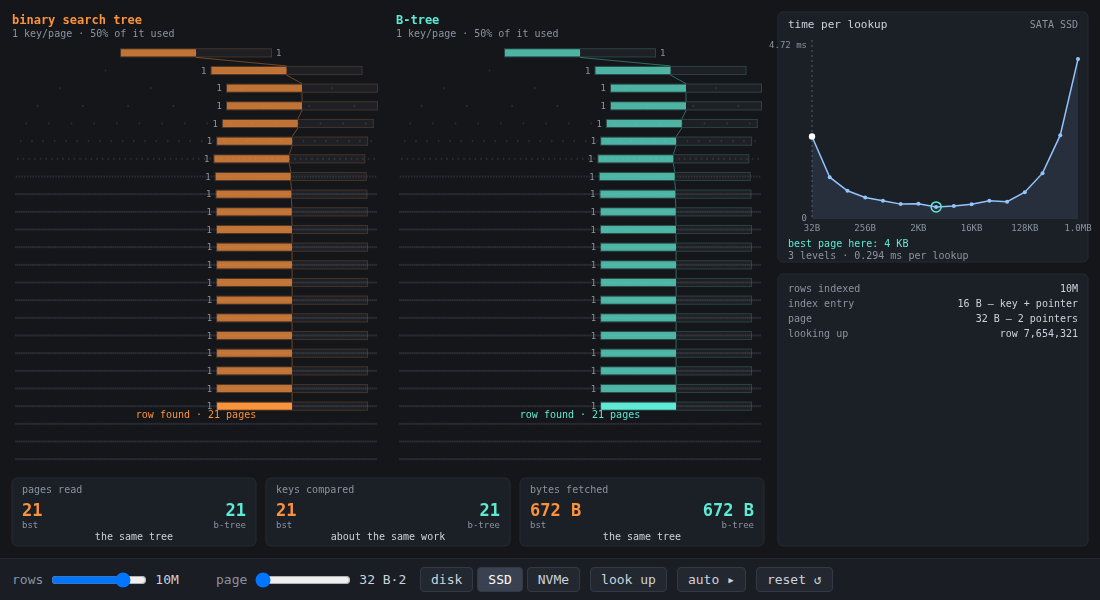The image size is (1100, 600).
Task: Click the highlighted orange found-row bar
Action: (254, 406)
